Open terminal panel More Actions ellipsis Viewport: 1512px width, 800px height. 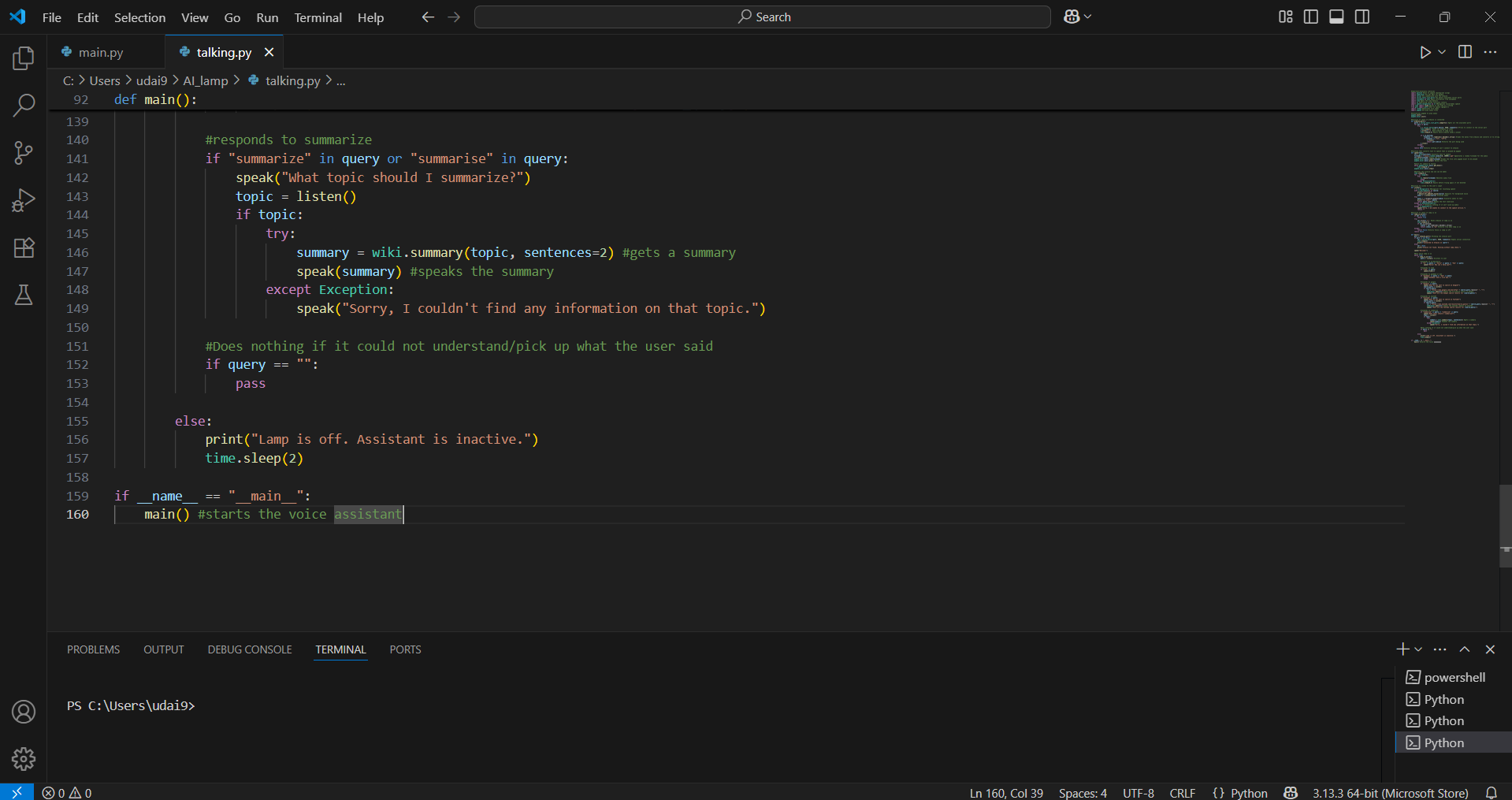point(1440,649)
